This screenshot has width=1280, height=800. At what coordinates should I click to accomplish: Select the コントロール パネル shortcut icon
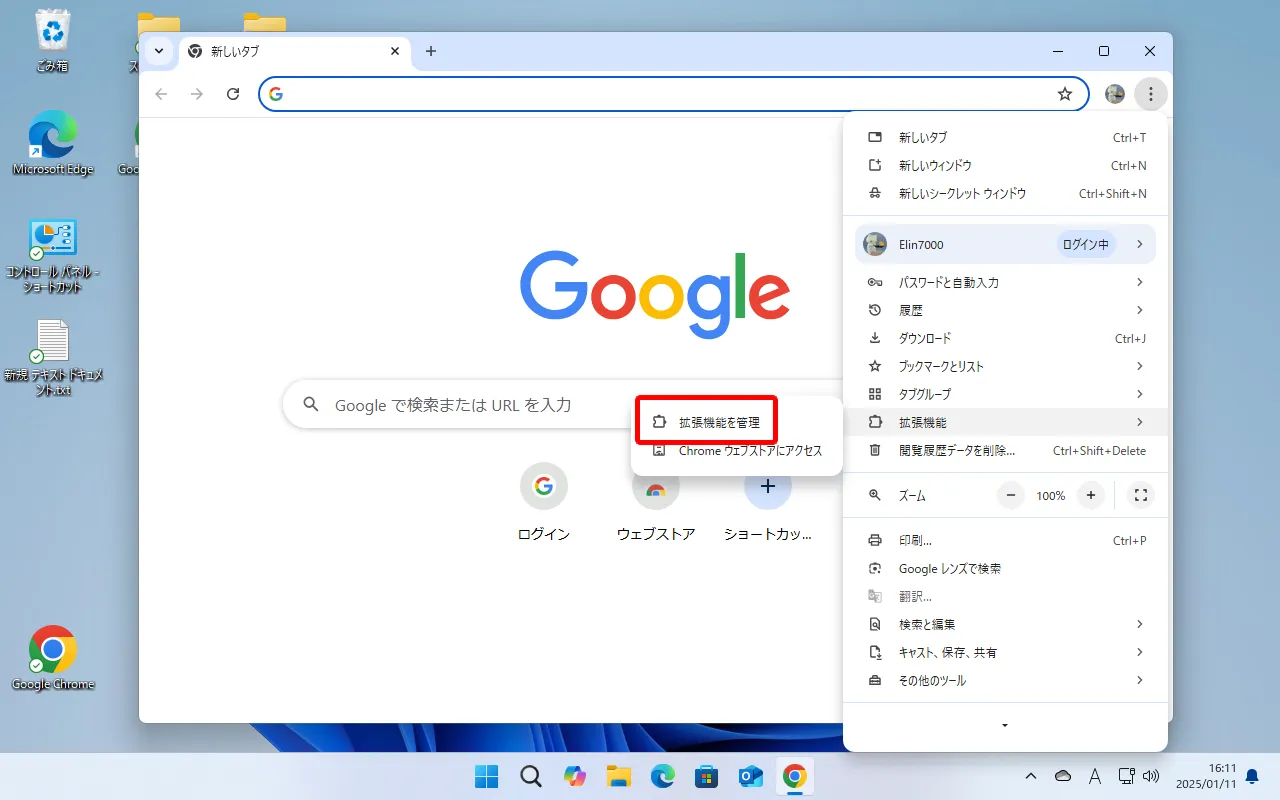pos(53,257)
